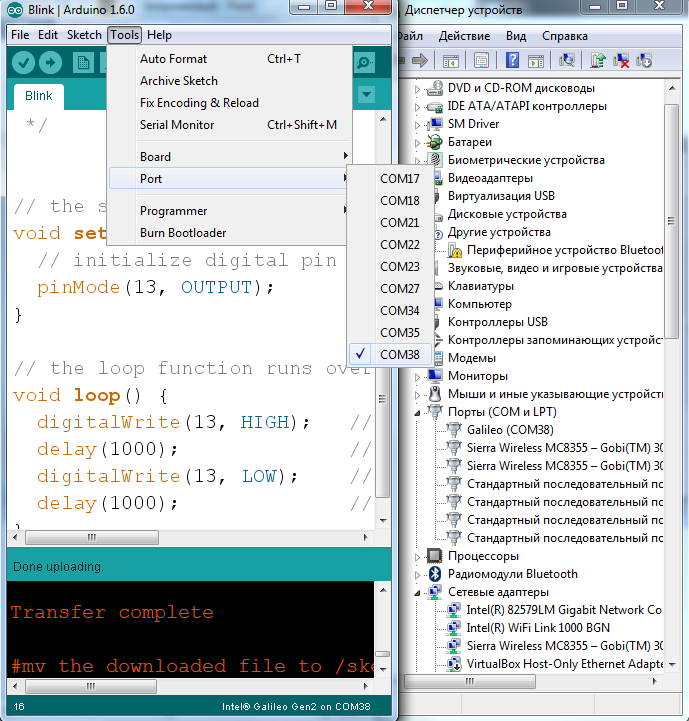Open Справка menu in Device Manager
This screenshot has height=721, width=689.
coord(564,36)
